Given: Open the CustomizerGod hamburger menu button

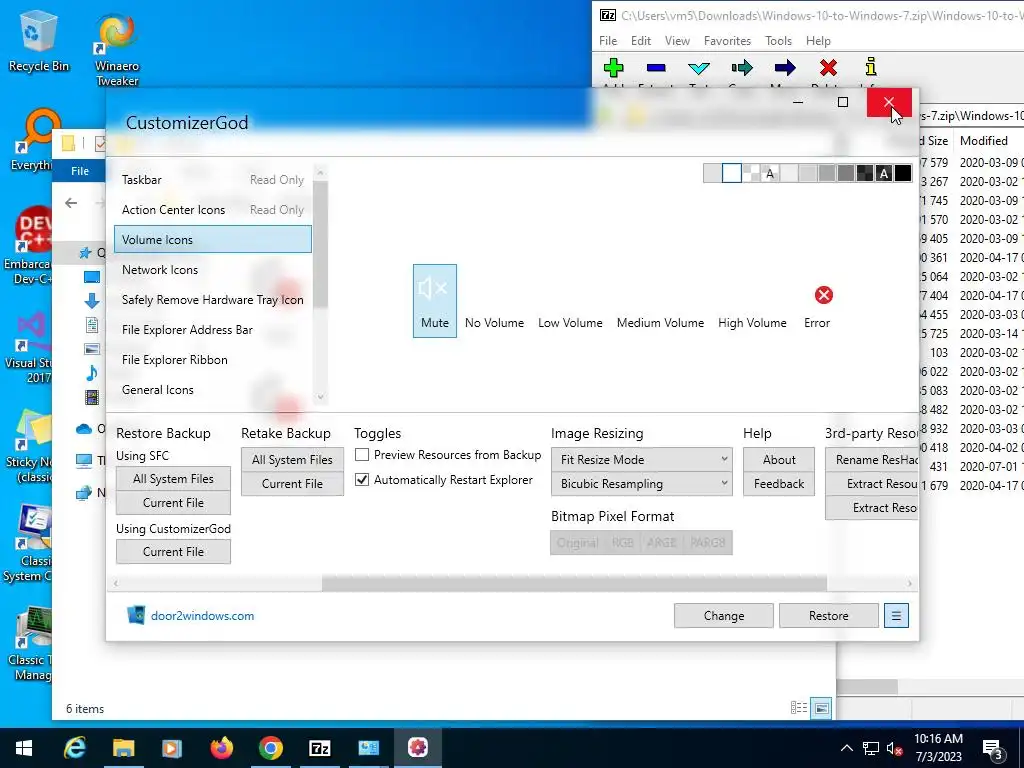Looking at the screenshot, I should point(896,615).
